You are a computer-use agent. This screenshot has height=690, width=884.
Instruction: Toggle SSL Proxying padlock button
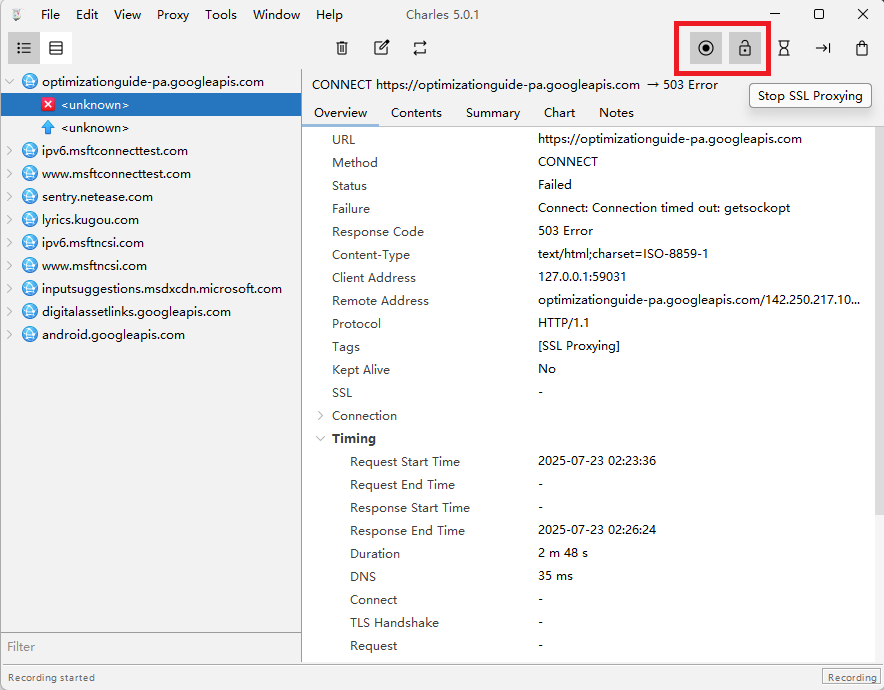(x=745, y=48)
